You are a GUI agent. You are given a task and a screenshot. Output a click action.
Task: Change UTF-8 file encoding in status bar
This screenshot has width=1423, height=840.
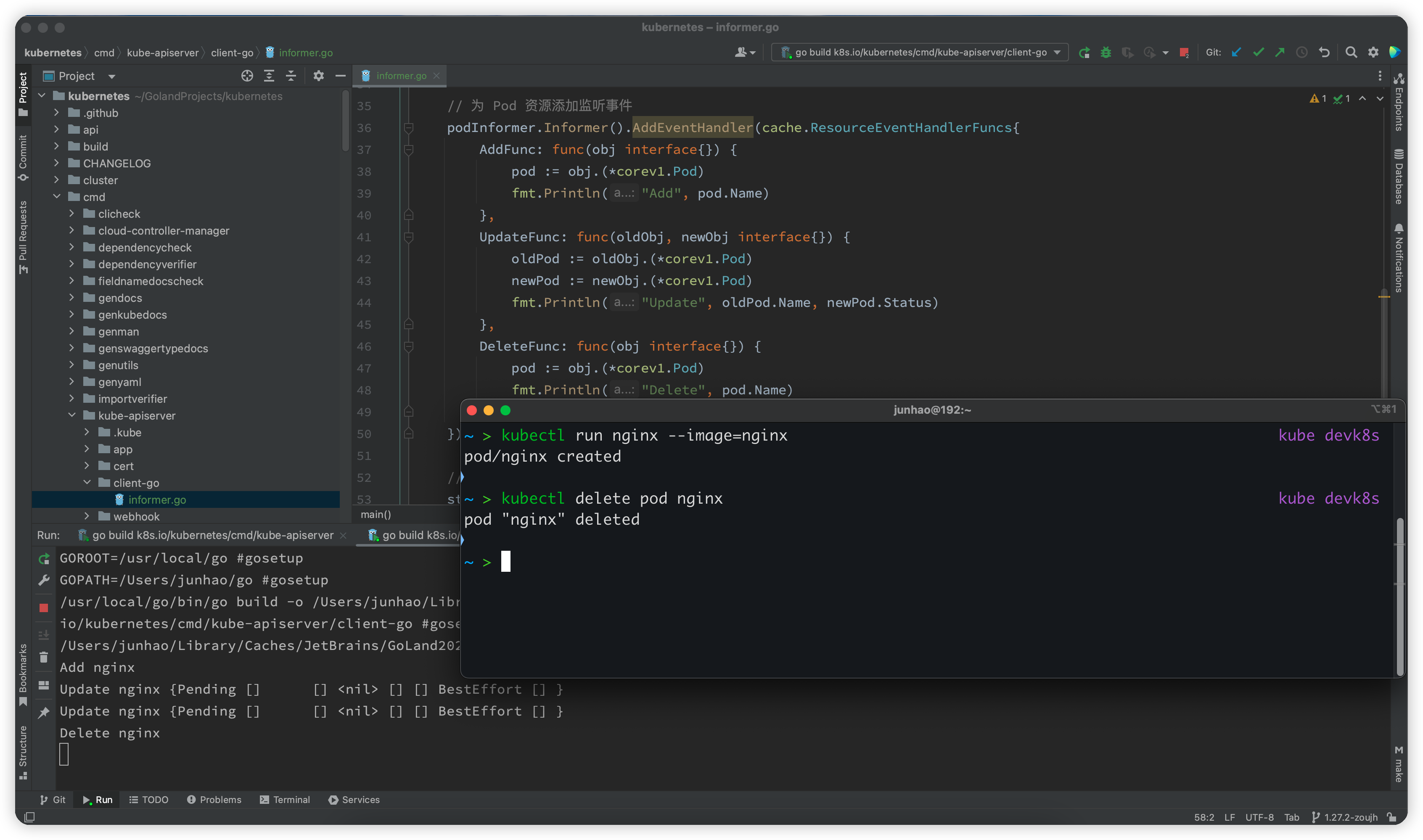pos(1259,817)
